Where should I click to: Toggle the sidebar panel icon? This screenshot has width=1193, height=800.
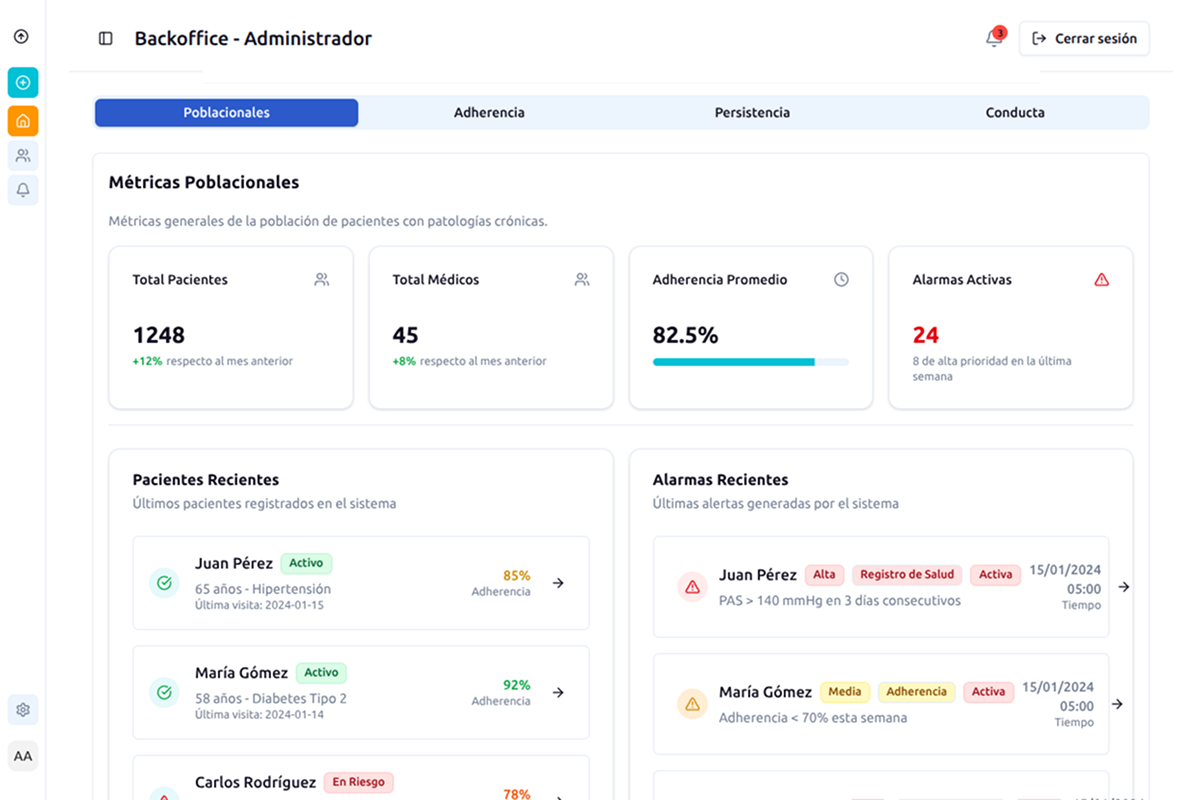pos(106,39)
